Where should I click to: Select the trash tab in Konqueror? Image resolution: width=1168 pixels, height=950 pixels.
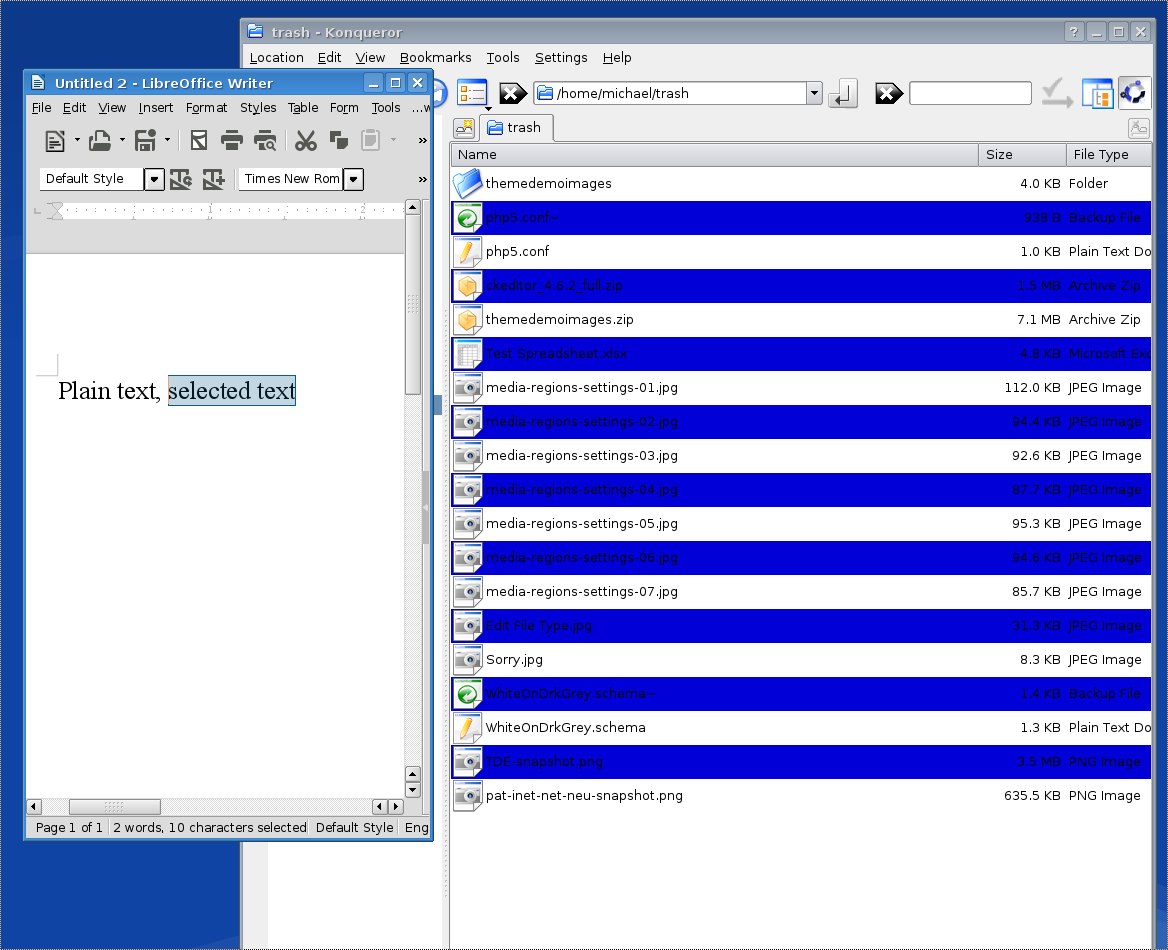(515, 127)
